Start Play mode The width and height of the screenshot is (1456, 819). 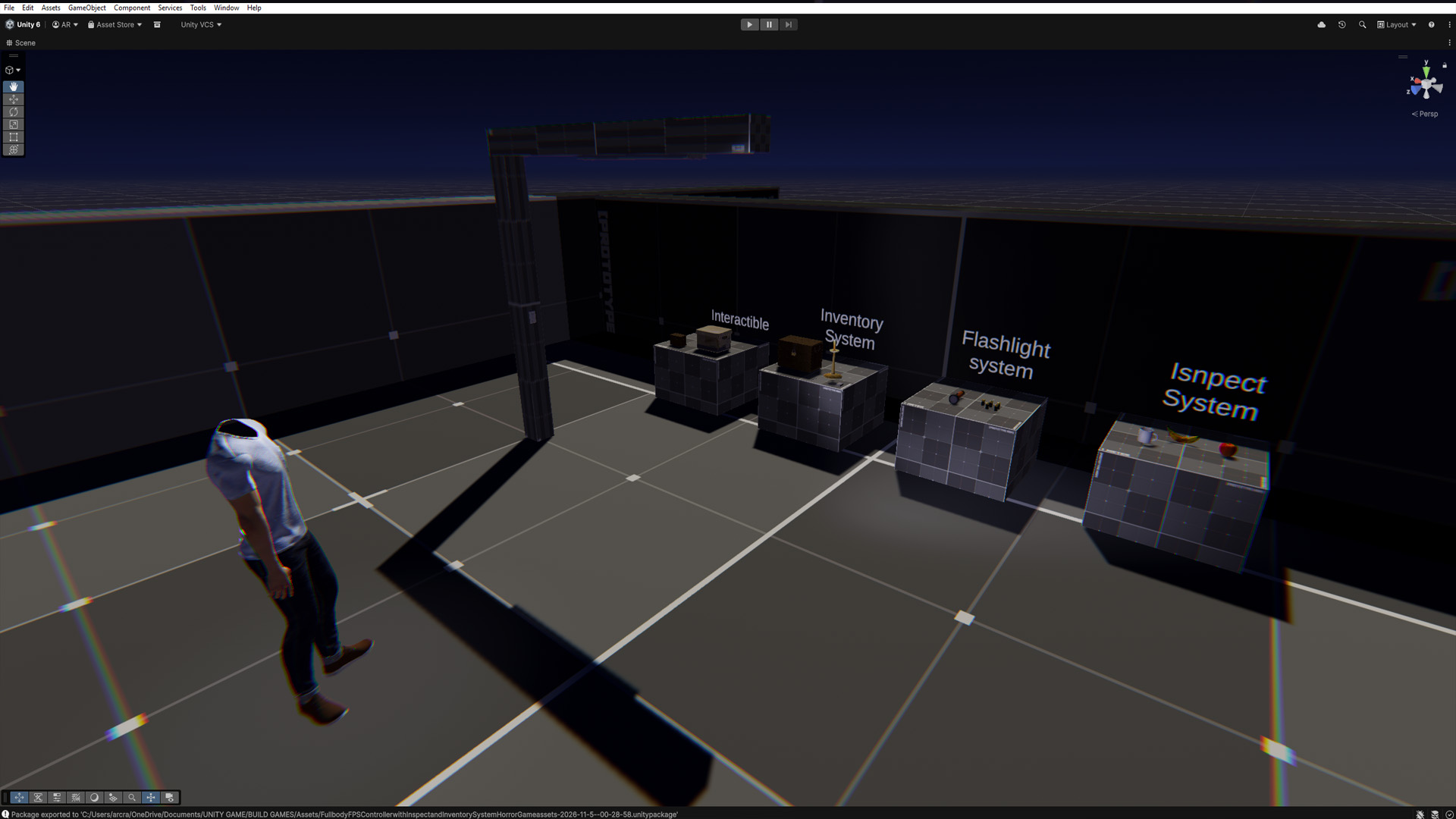749,24
